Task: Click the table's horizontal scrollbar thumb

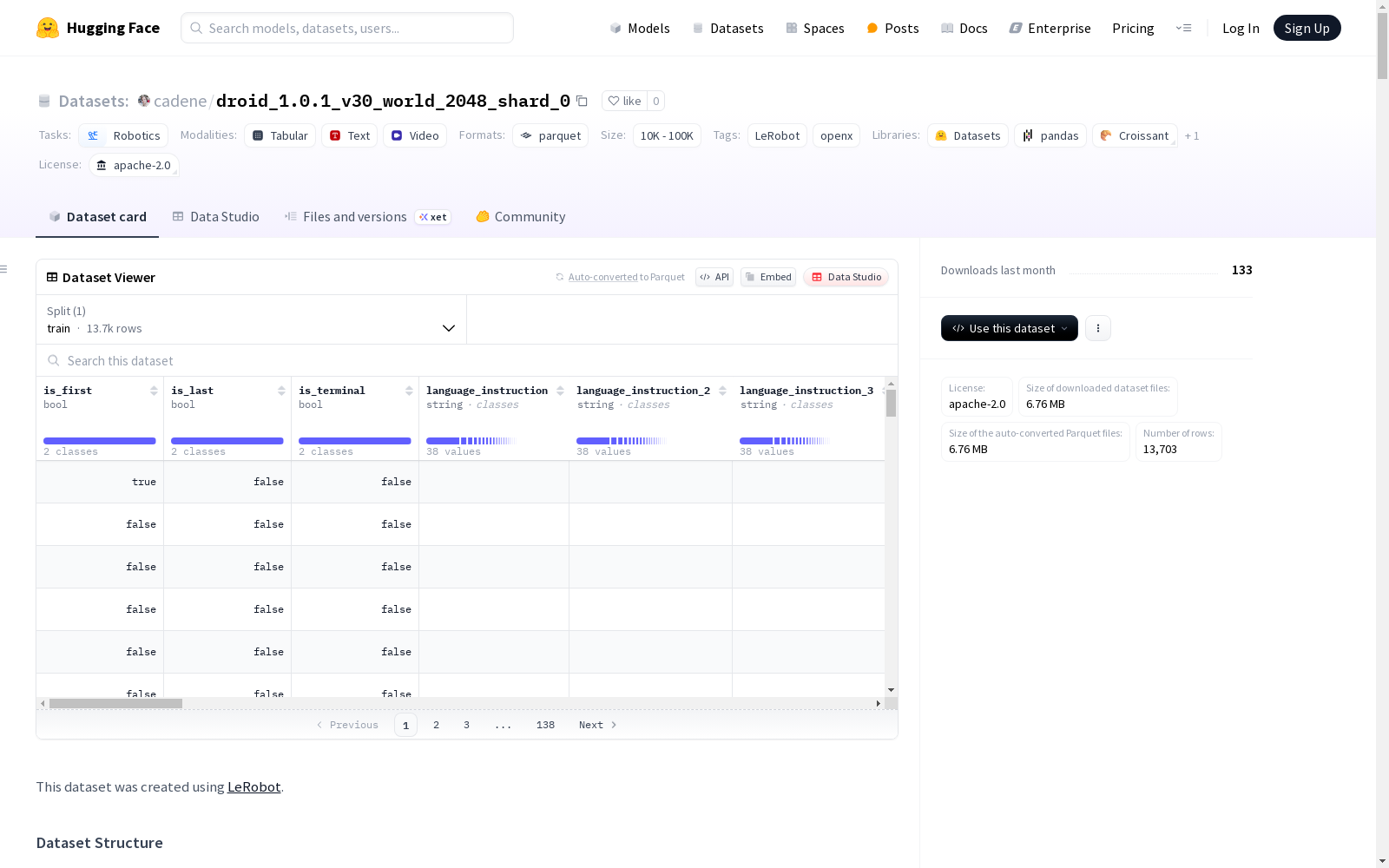Action: [115, 703]
